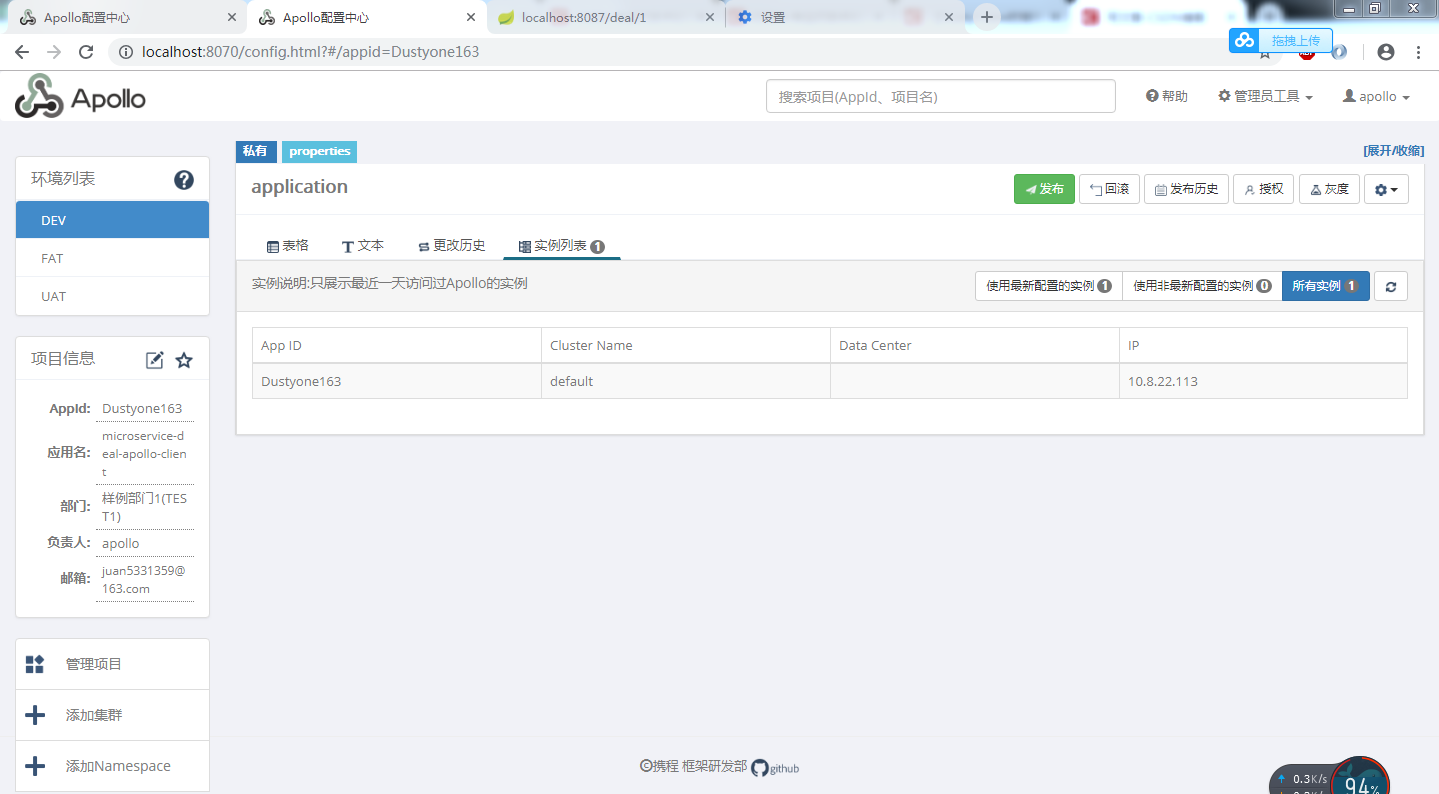Click the application namespace title
Image resolution: width=1439 pixels, height=794 pixels.
tap(300, 187)
